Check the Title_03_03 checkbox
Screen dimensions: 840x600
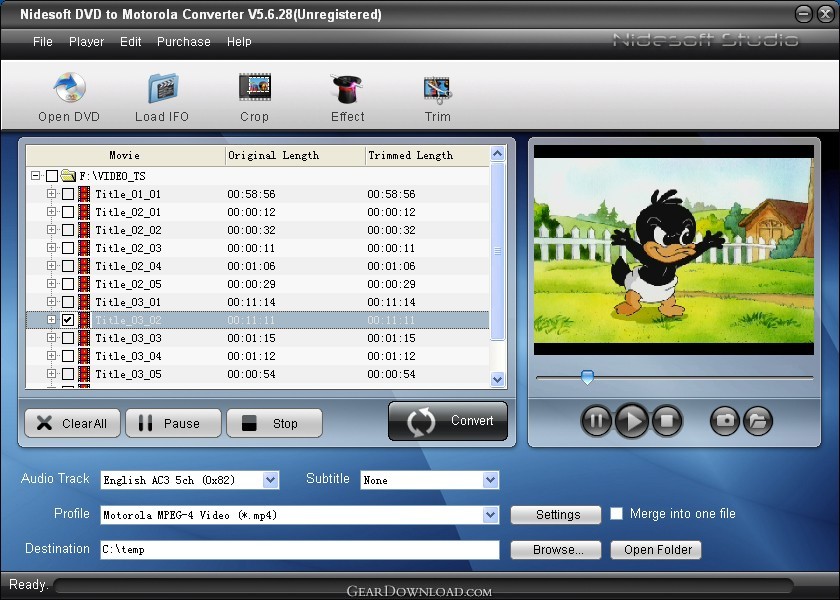[x=68, y=338]
